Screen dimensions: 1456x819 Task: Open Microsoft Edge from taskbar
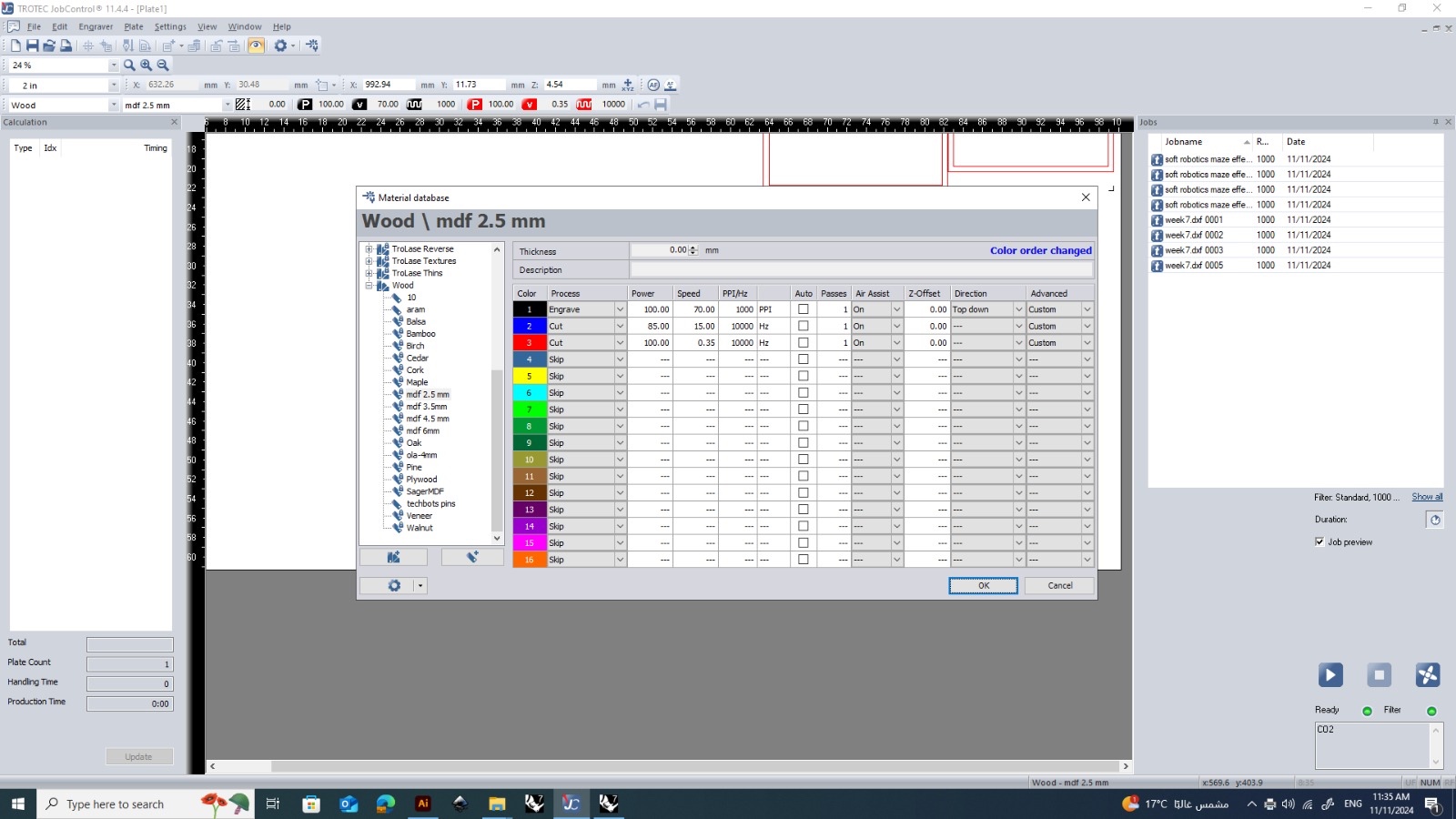click(386, 804)
